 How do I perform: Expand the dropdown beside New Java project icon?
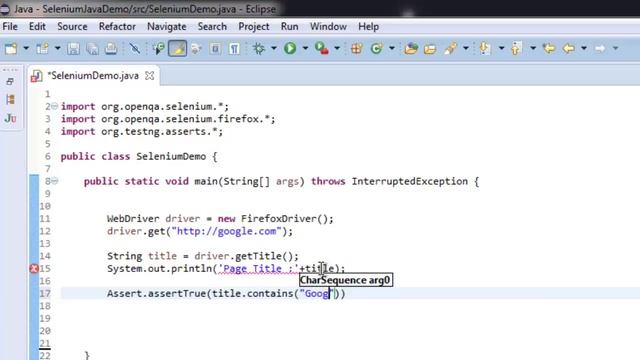point(58,49)
